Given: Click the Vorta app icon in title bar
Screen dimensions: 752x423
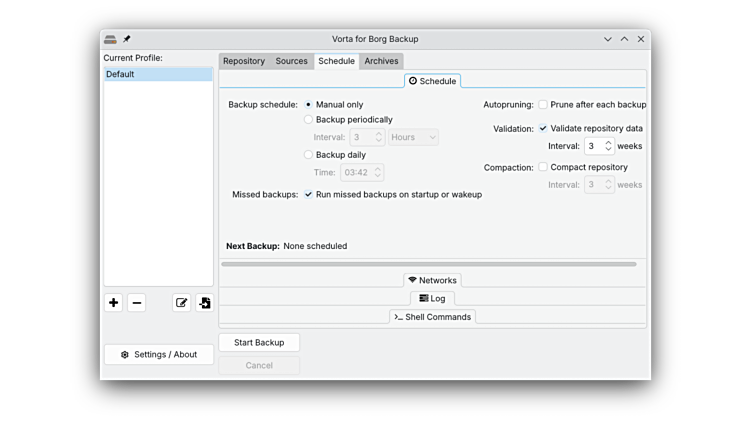Looking at the screenshot, I should (x=110, y=39).
